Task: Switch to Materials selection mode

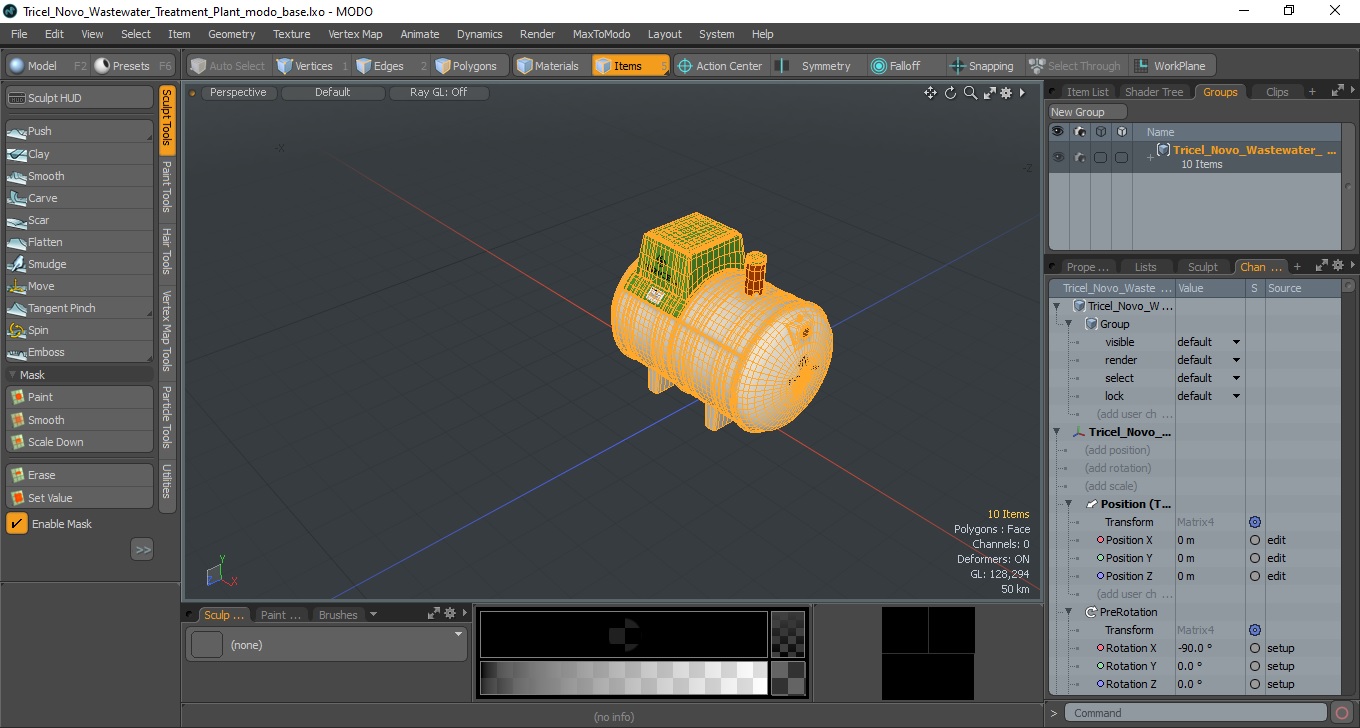Action: (549, 66)
